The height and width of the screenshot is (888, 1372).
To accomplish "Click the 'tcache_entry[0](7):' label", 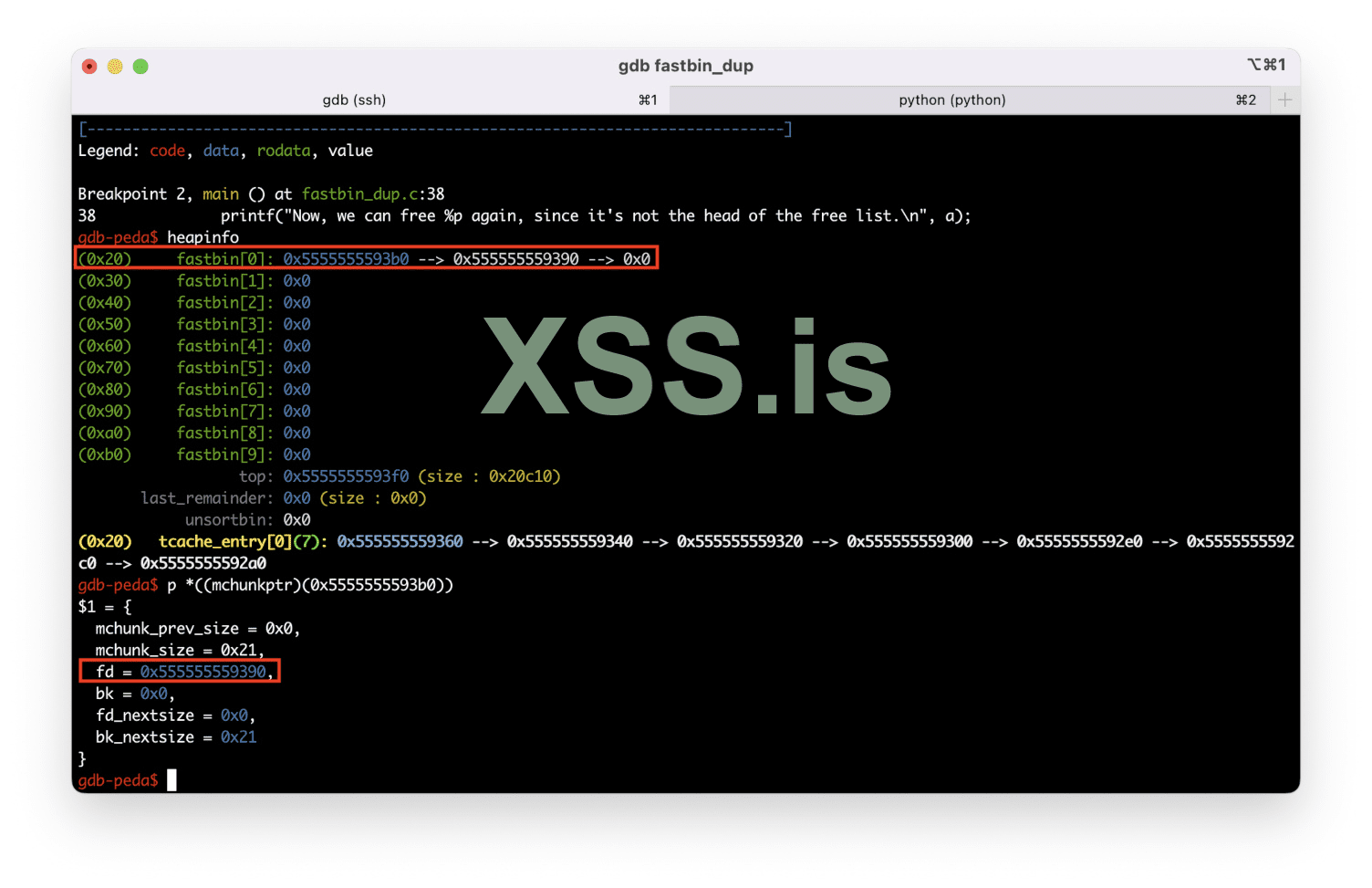I will point(244,542).
